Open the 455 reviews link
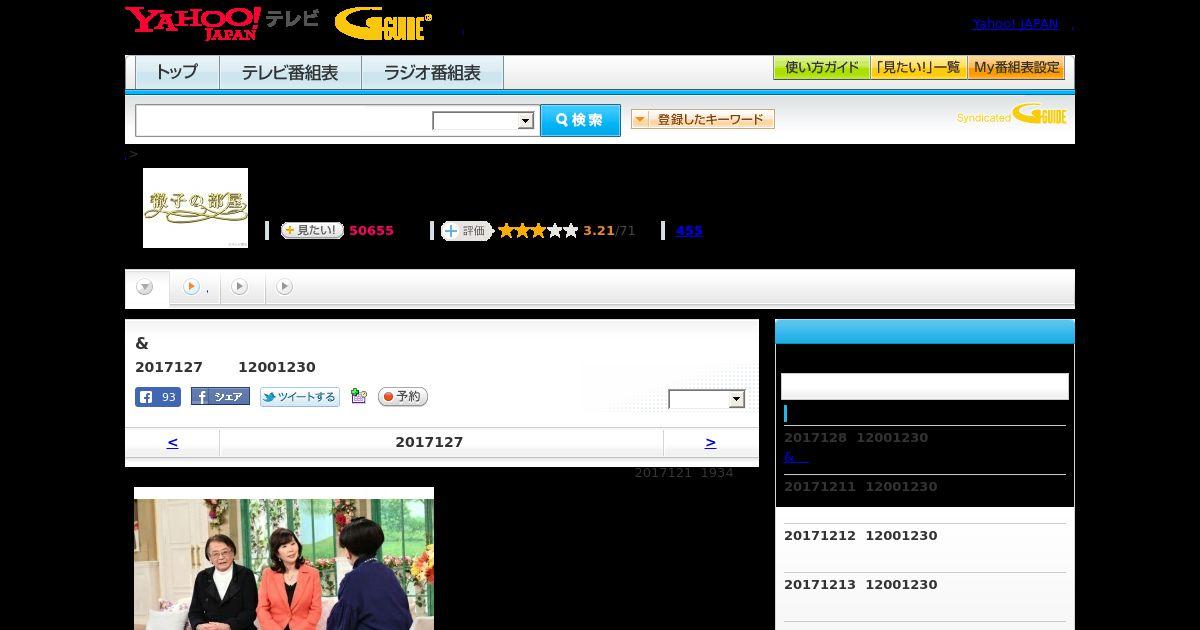 (x=689, y=231)
